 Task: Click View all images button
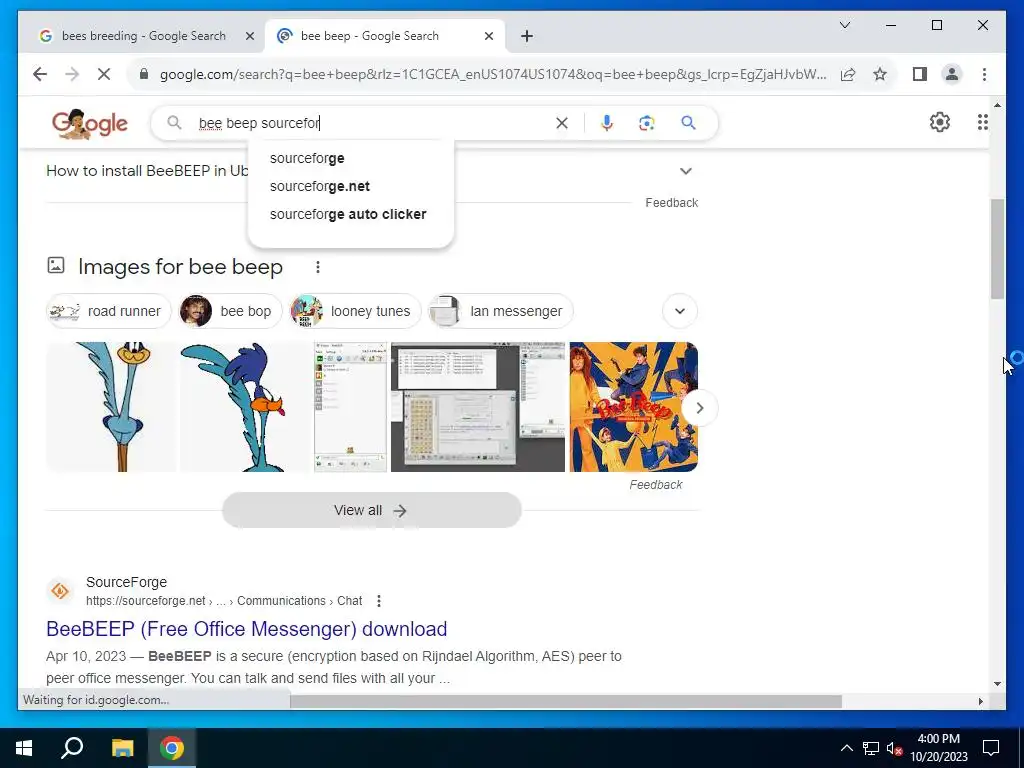(372, 510)
